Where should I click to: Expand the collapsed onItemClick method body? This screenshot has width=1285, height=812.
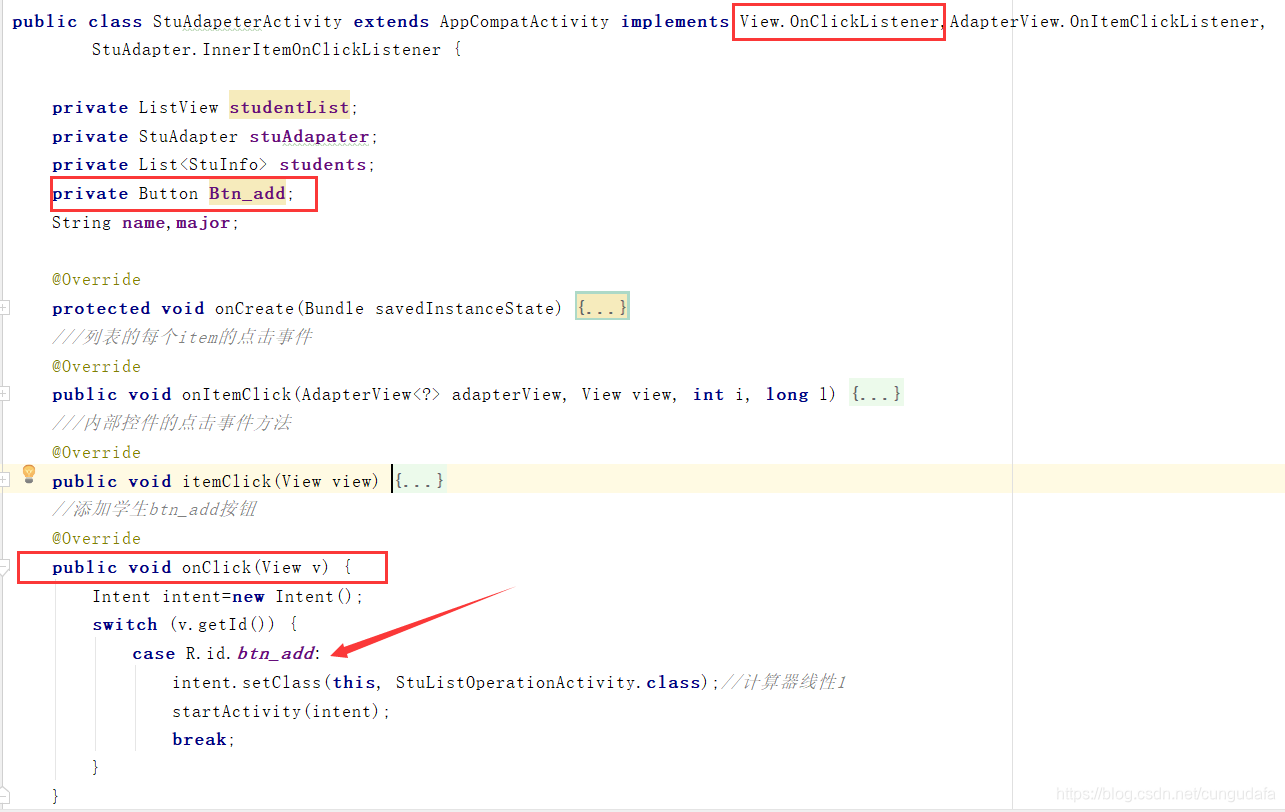point(876,394)
